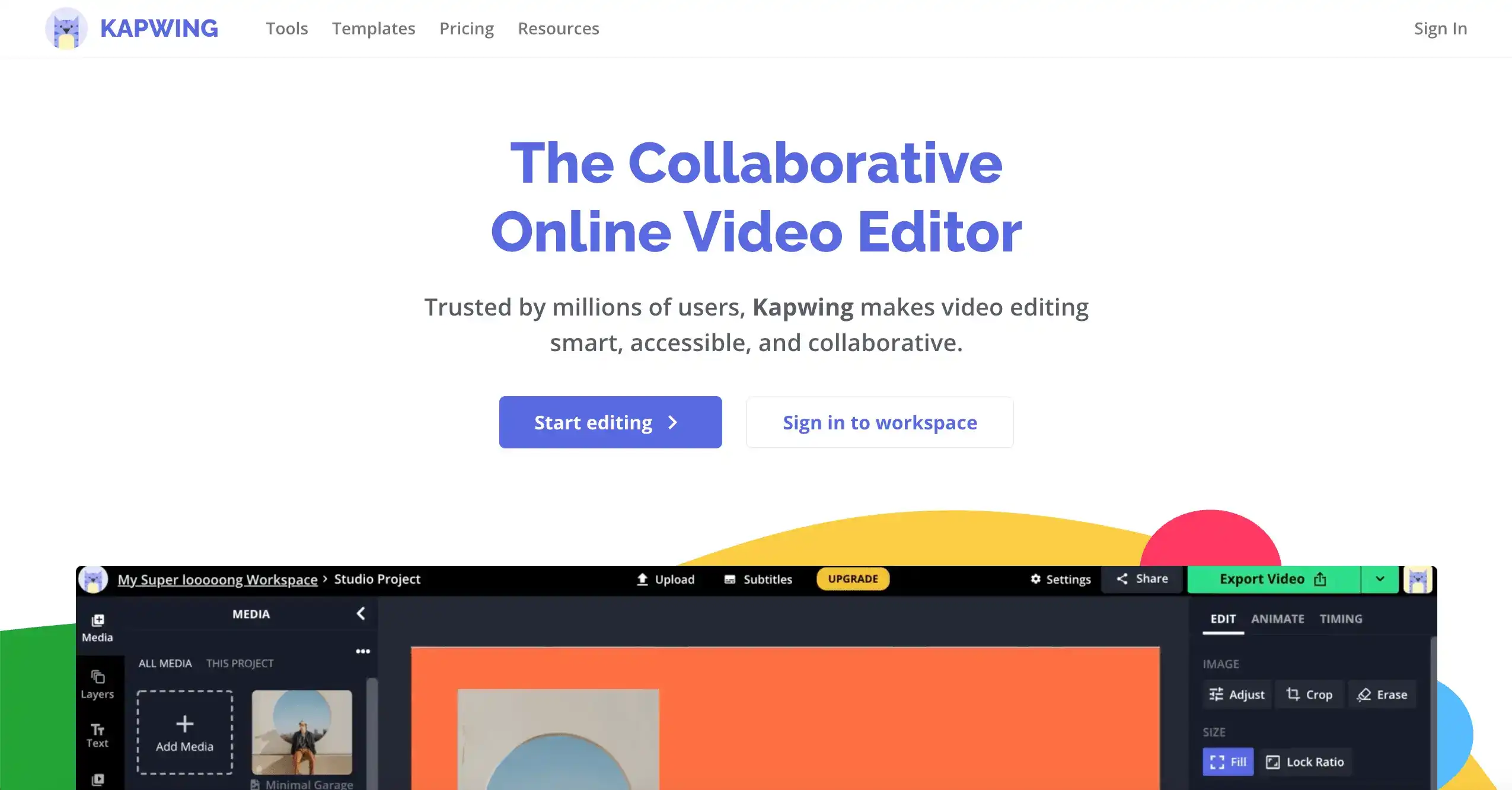Expand the Export Video dropdown arrow
This screenshot has width=1512, height=790.
point(1380,579)
